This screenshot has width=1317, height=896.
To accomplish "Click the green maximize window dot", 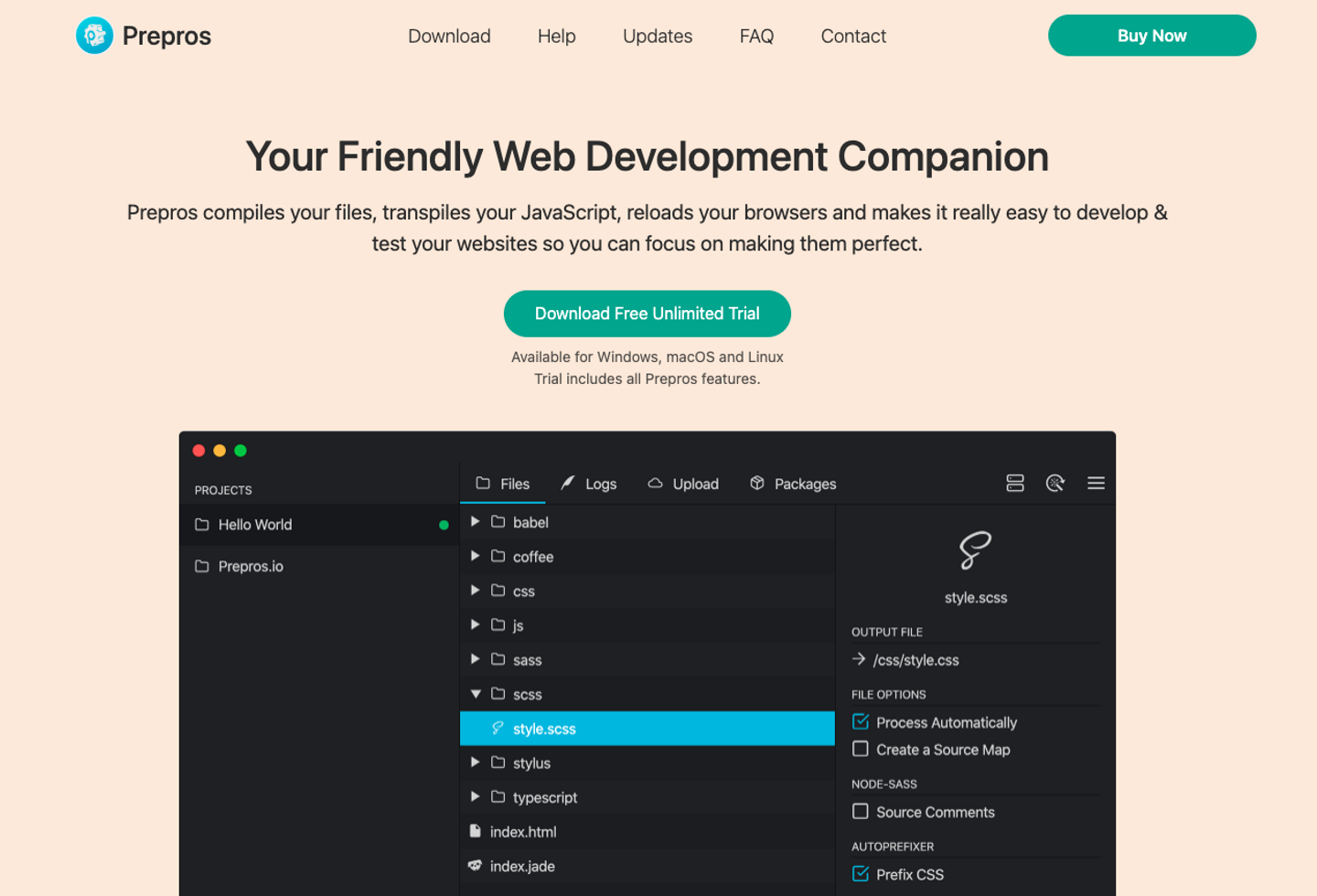I will tap(241, 451).
